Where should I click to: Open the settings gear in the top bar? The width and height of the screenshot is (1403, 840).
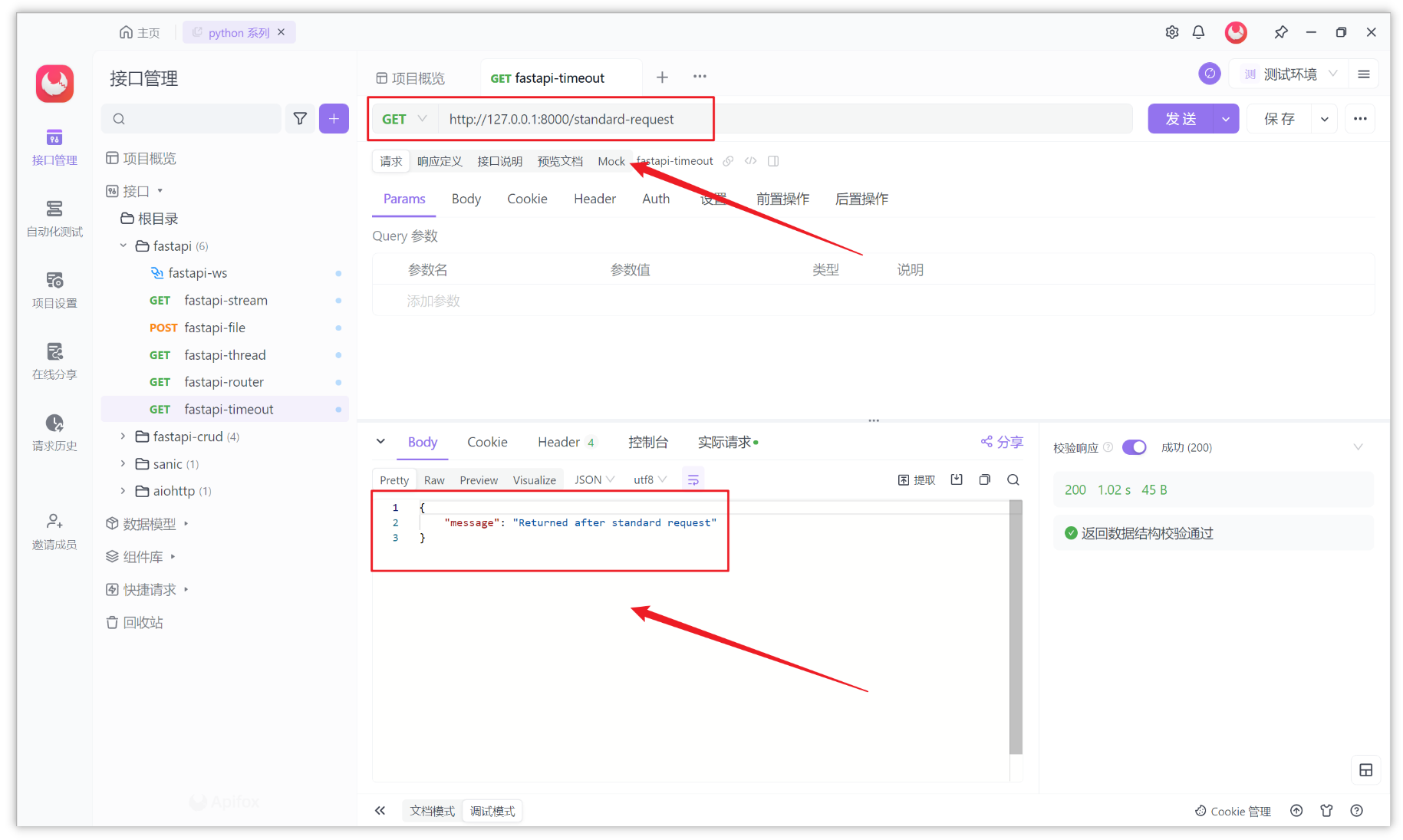1171,31
